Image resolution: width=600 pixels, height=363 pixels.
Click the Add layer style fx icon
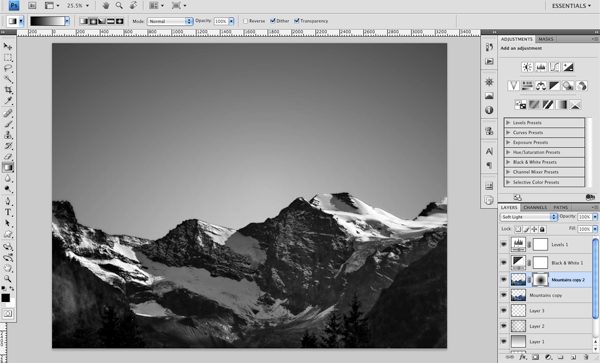coord(523,357)
